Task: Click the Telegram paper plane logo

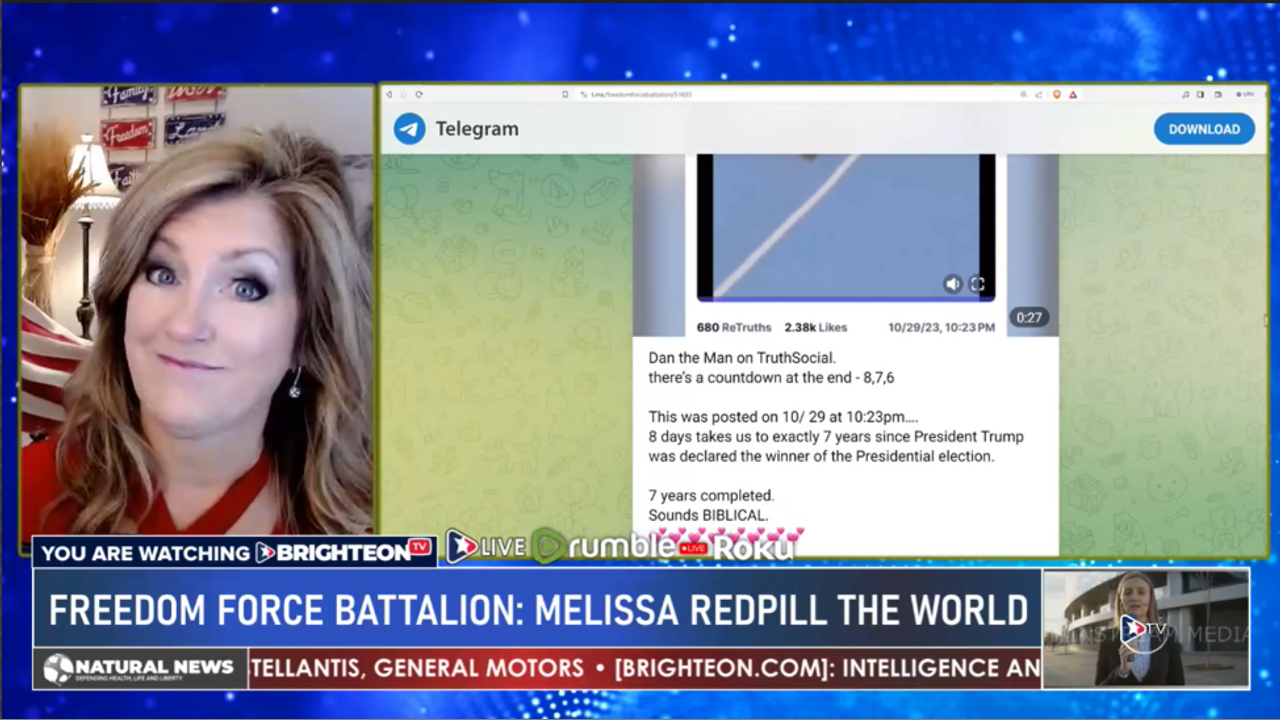Action: click(x=409, y=129)
